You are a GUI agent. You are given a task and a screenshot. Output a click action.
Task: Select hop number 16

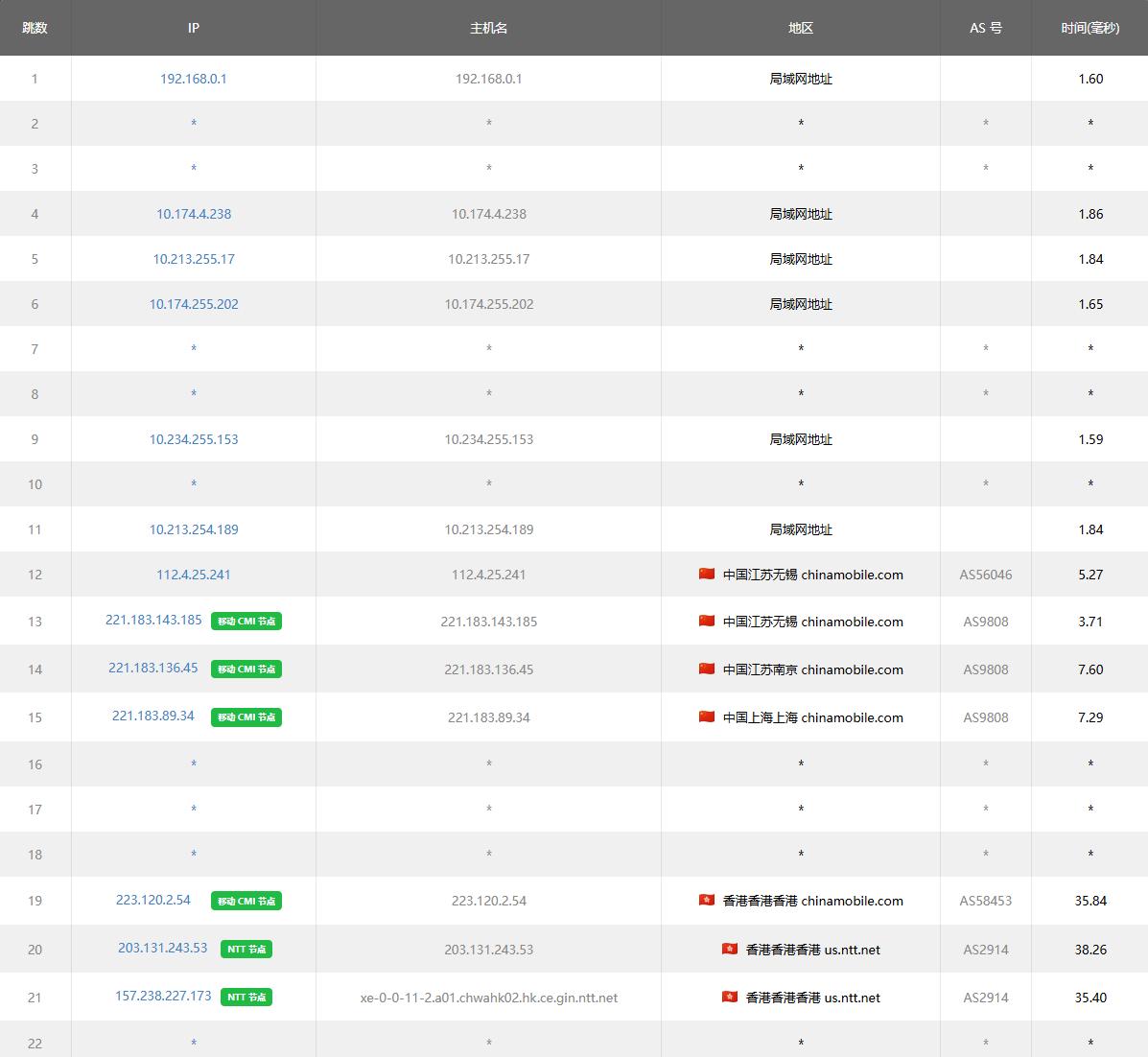(35, 764)
